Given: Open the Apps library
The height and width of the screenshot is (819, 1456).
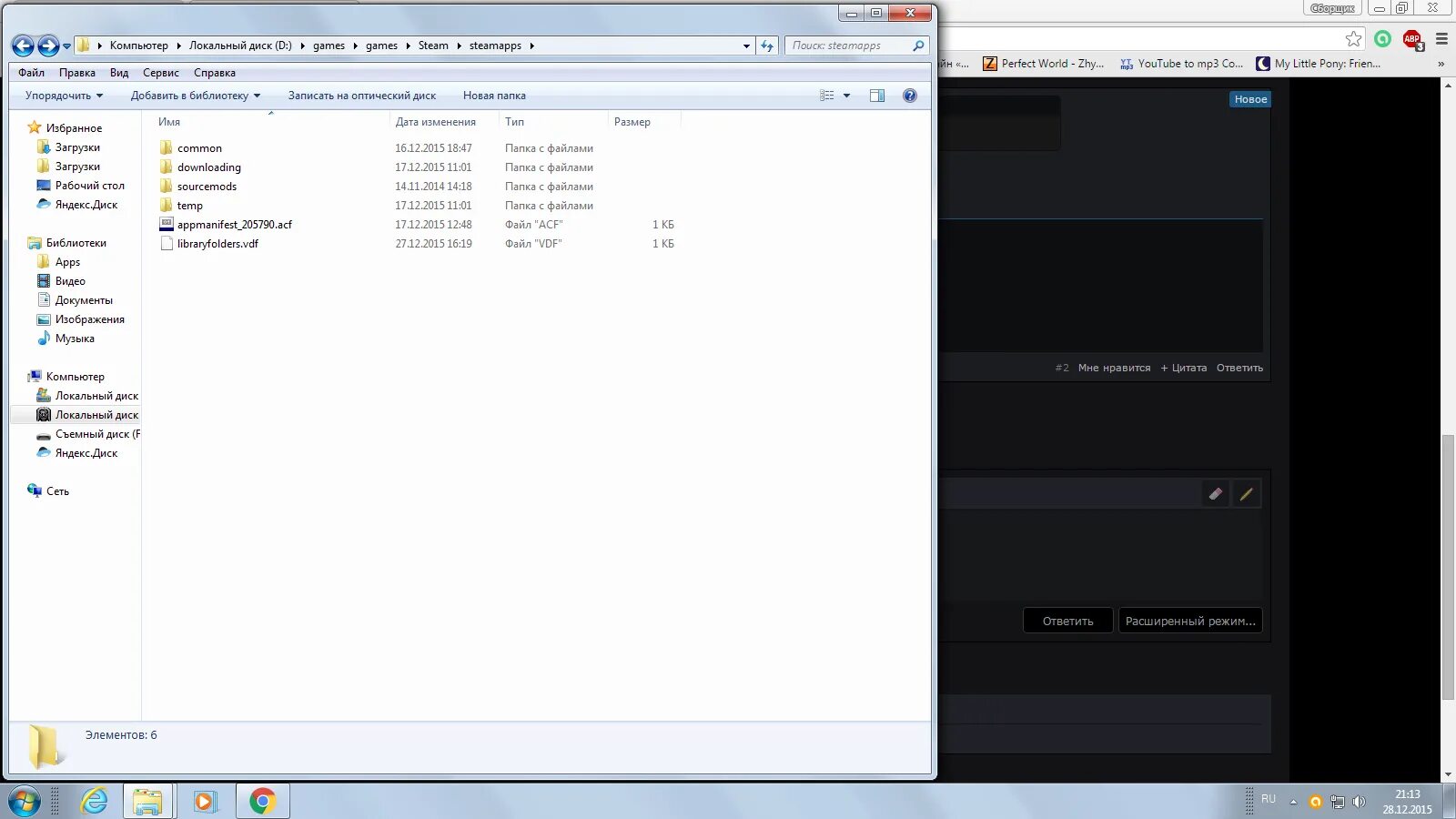Looking at the screenshot, I should pyautogui.click(x=67, y=262).
